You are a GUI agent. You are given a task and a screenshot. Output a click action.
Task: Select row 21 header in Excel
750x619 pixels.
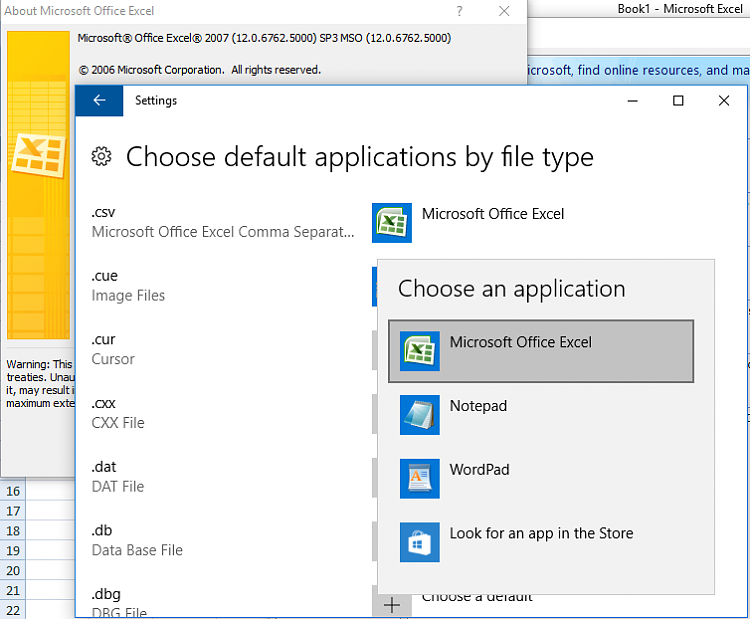13,590
